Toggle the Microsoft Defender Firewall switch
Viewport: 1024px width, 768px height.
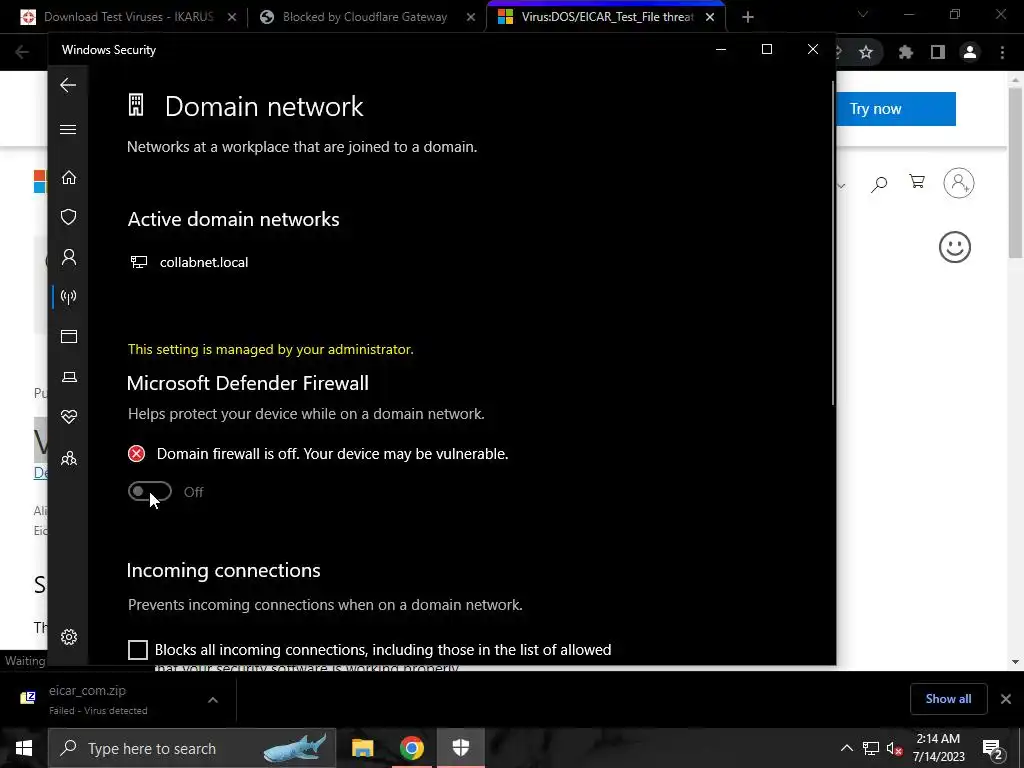point(150,491)
